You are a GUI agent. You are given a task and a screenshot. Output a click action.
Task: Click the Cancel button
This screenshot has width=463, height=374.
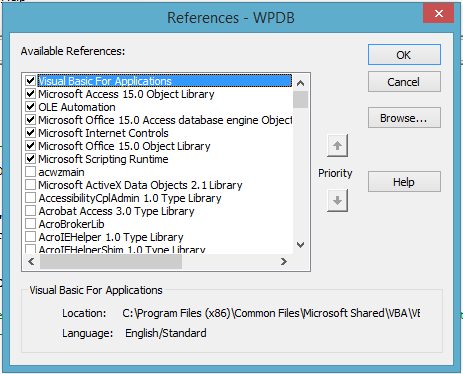click(x=404, y=82)
